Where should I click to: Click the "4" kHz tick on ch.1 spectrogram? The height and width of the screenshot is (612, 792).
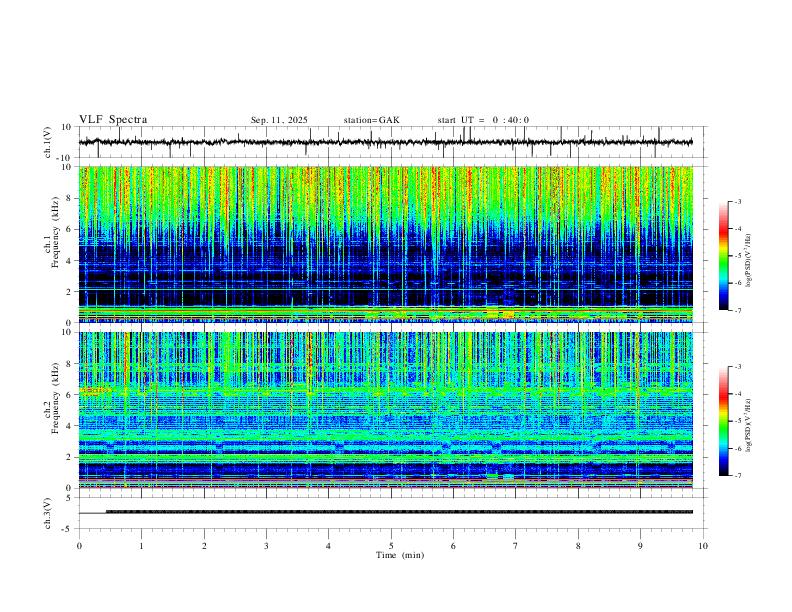(69, 261)
